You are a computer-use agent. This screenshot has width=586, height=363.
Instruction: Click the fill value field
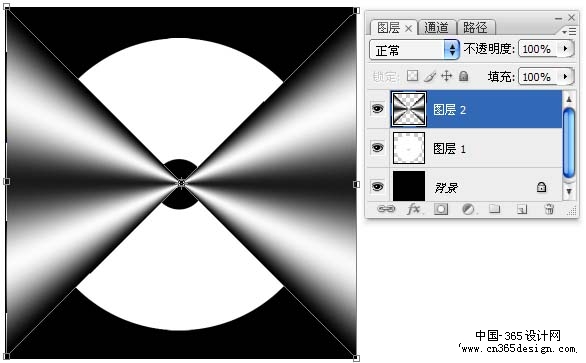coord(538,77)
